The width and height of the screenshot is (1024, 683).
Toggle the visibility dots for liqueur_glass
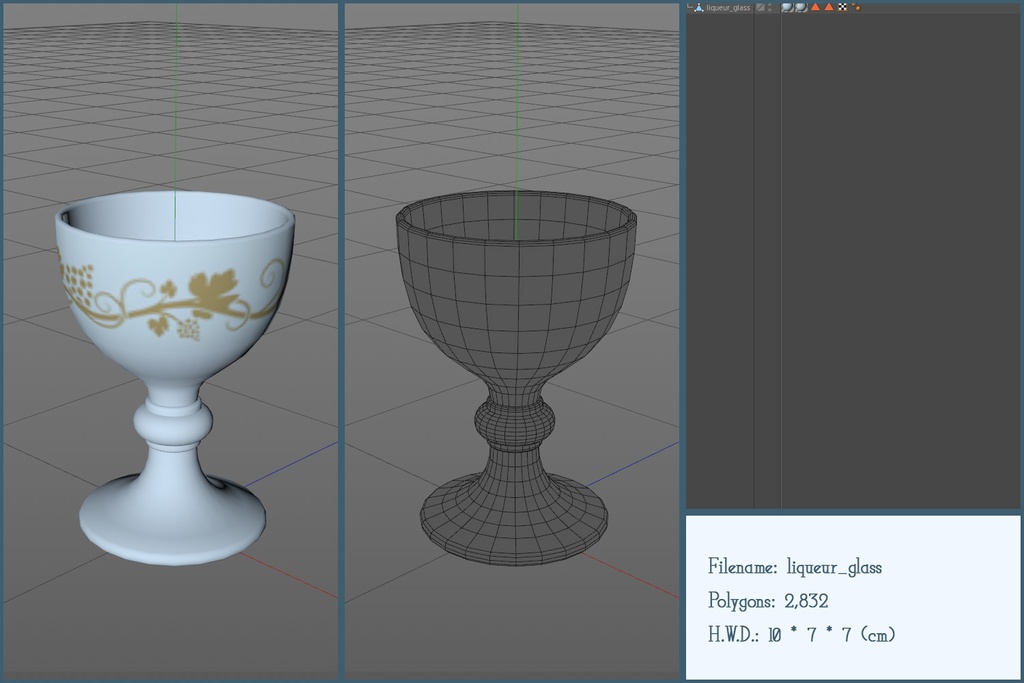click(x=770, y=7)
